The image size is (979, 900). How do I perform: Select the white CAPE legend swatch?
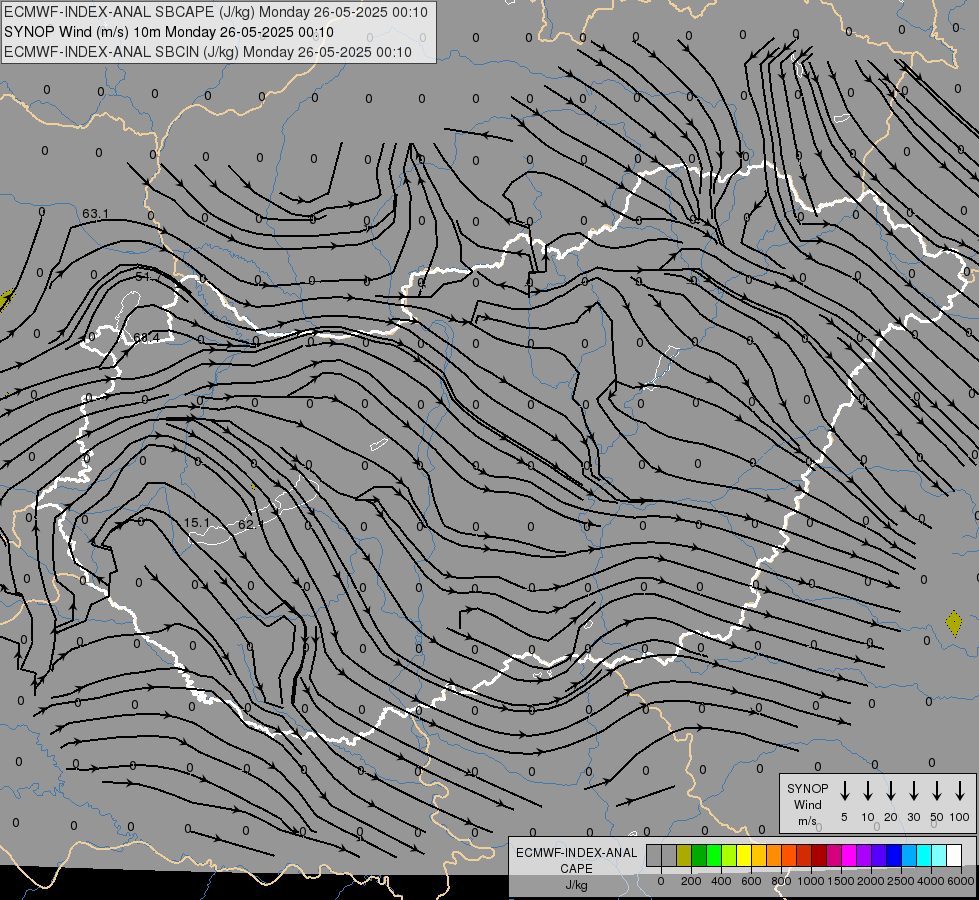(954, 855)
